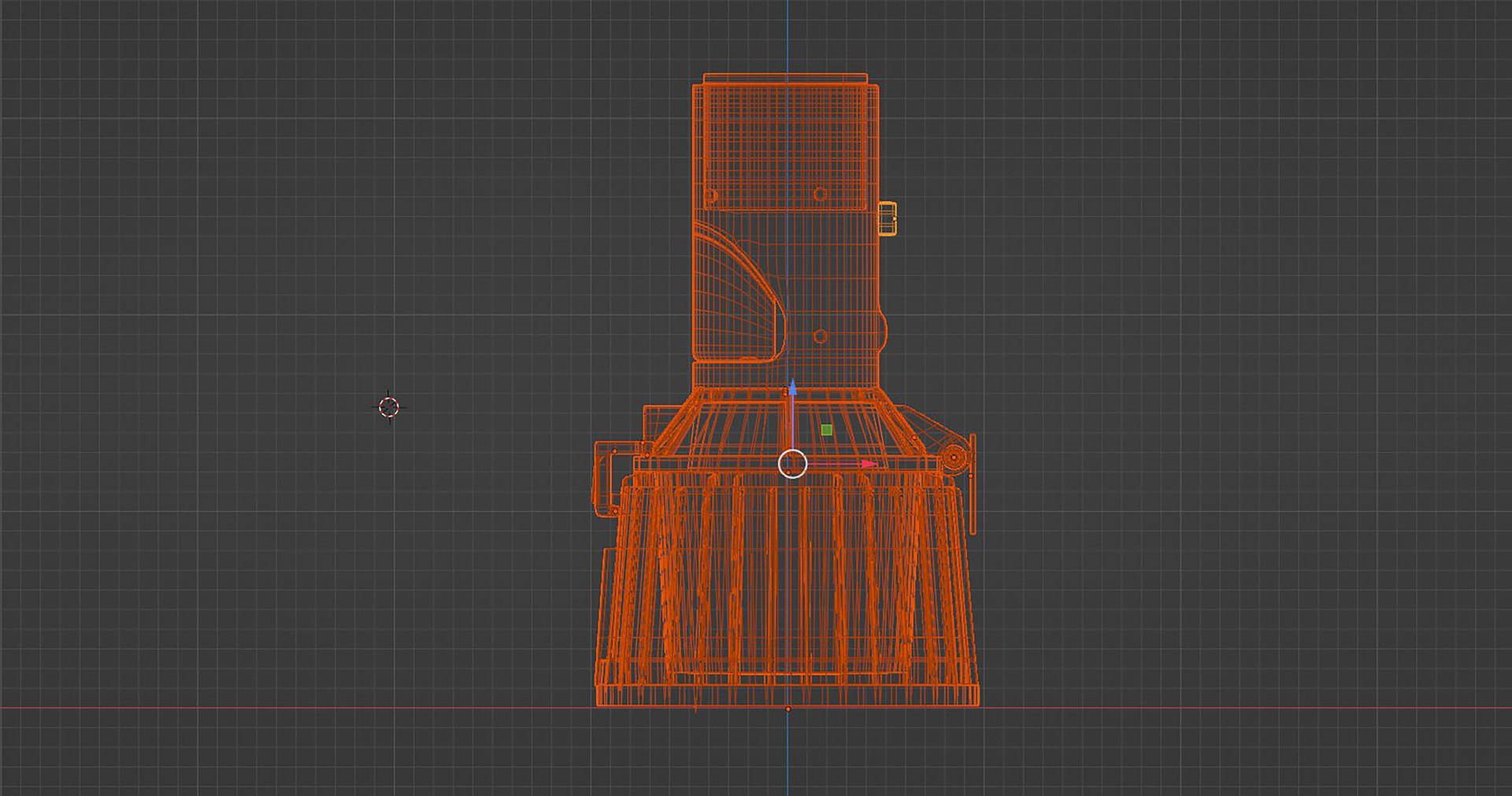Click the blue Z-axis move gizmo arrow
The height and width of the screenshot is (796, 1512).
click(793, 387)
